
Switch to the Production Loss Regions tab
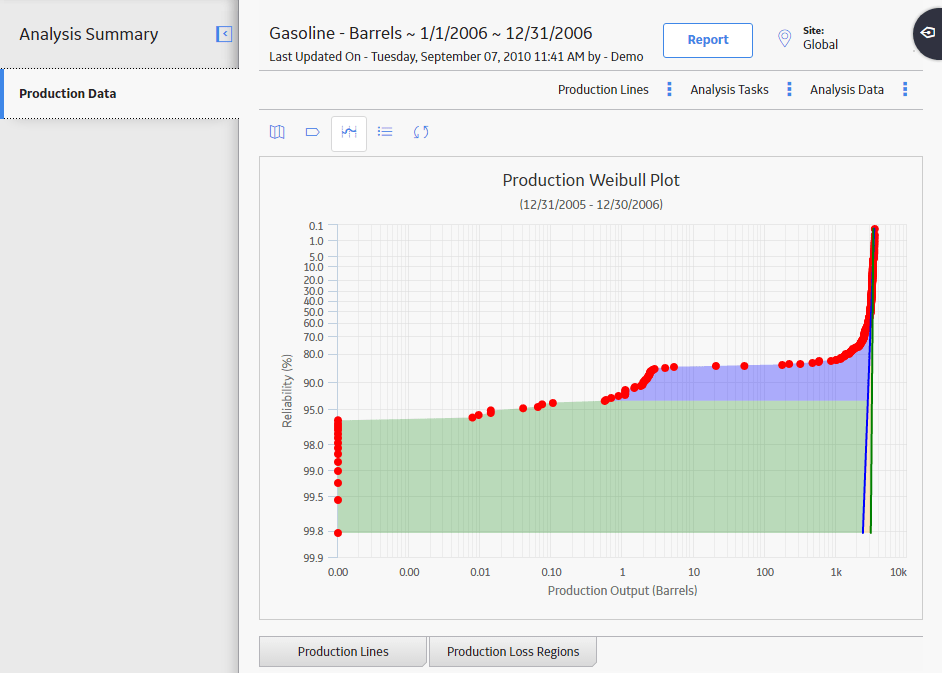click(513, 652)
